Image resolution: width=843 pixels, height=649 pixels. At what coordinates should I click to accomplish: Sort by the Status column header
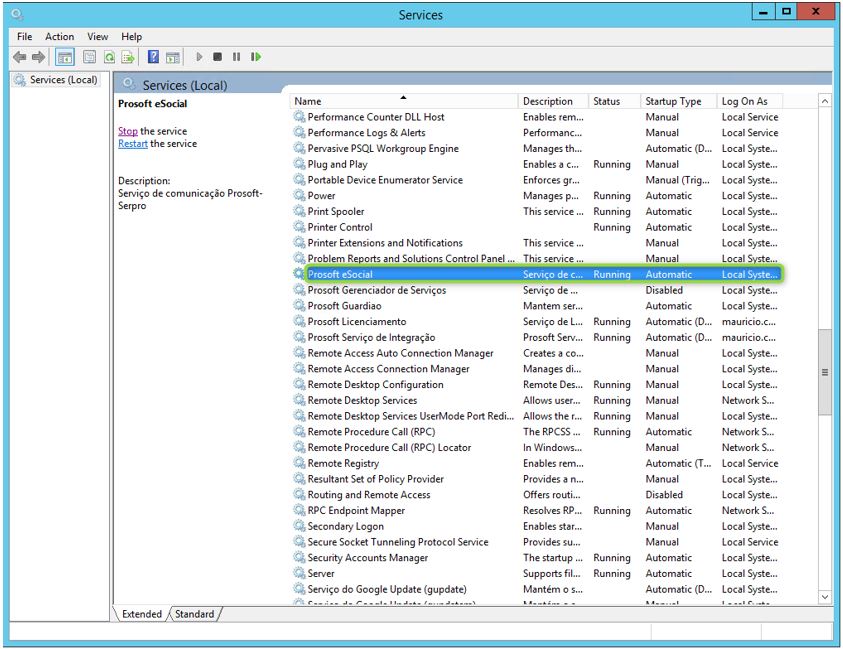pos(615,101)
